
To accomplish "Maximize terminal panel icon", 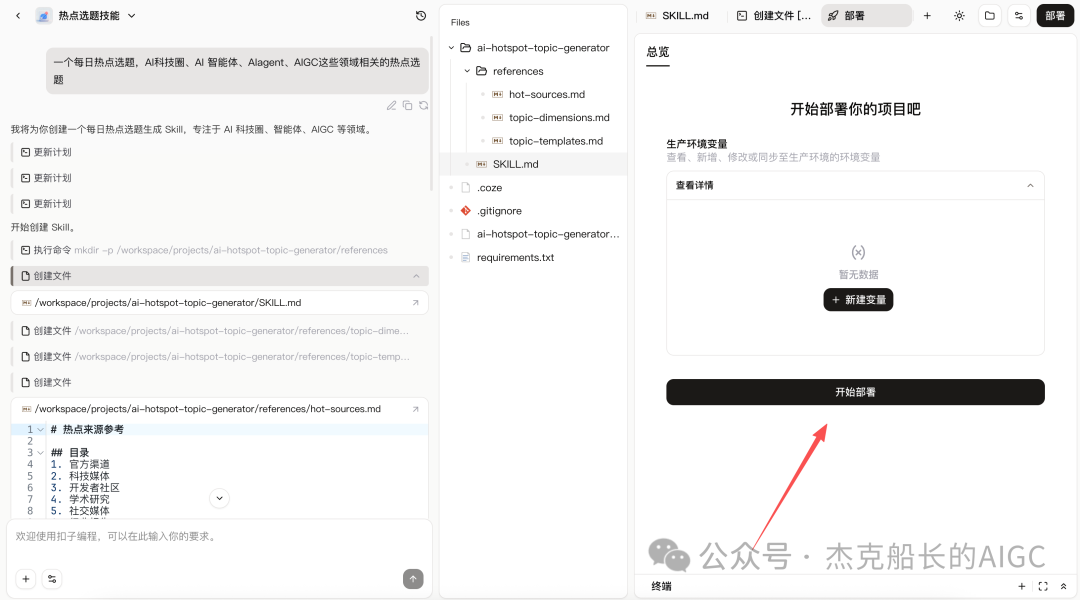I will (x=1043, y=586).
